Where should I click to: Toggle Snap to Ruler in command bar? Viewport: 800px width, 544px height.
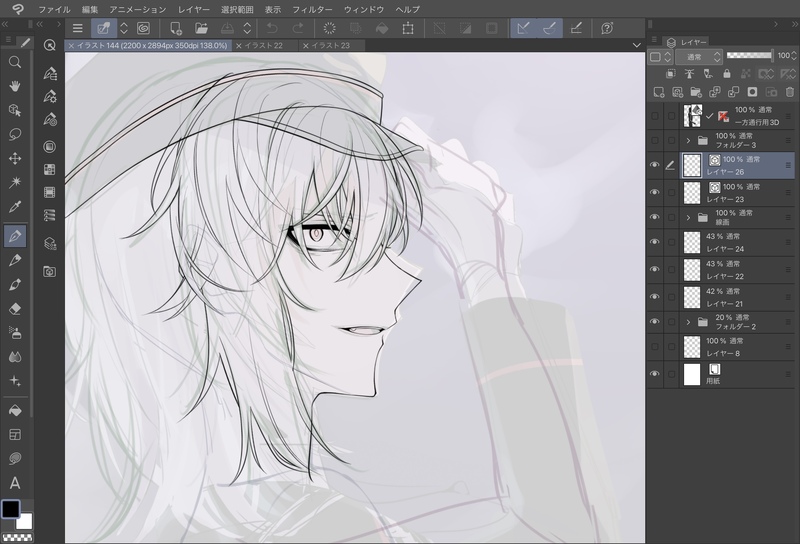(x=523, y=28)
